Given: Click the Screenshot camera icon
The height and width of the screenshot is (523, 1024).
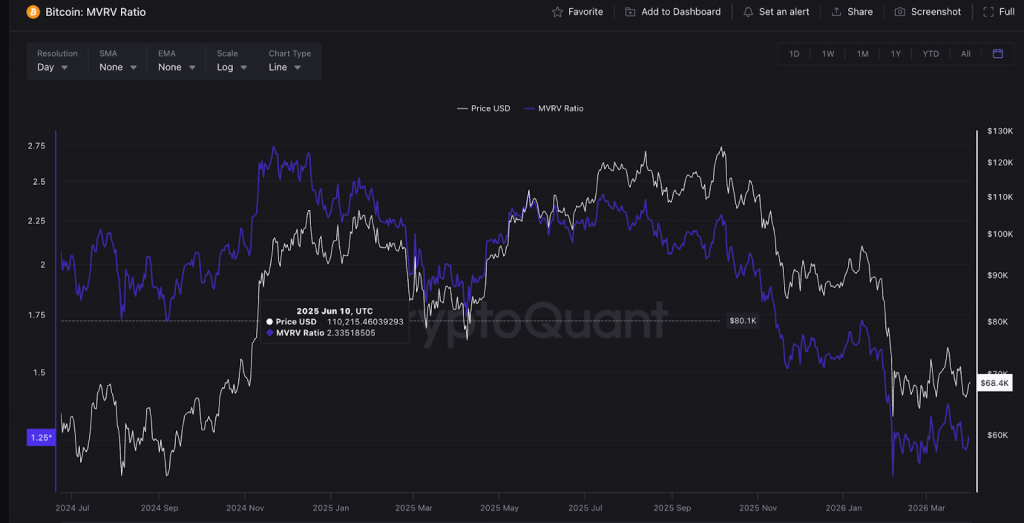Looking at the screenshot, I should pyautogui.click(x=900, y=12).
